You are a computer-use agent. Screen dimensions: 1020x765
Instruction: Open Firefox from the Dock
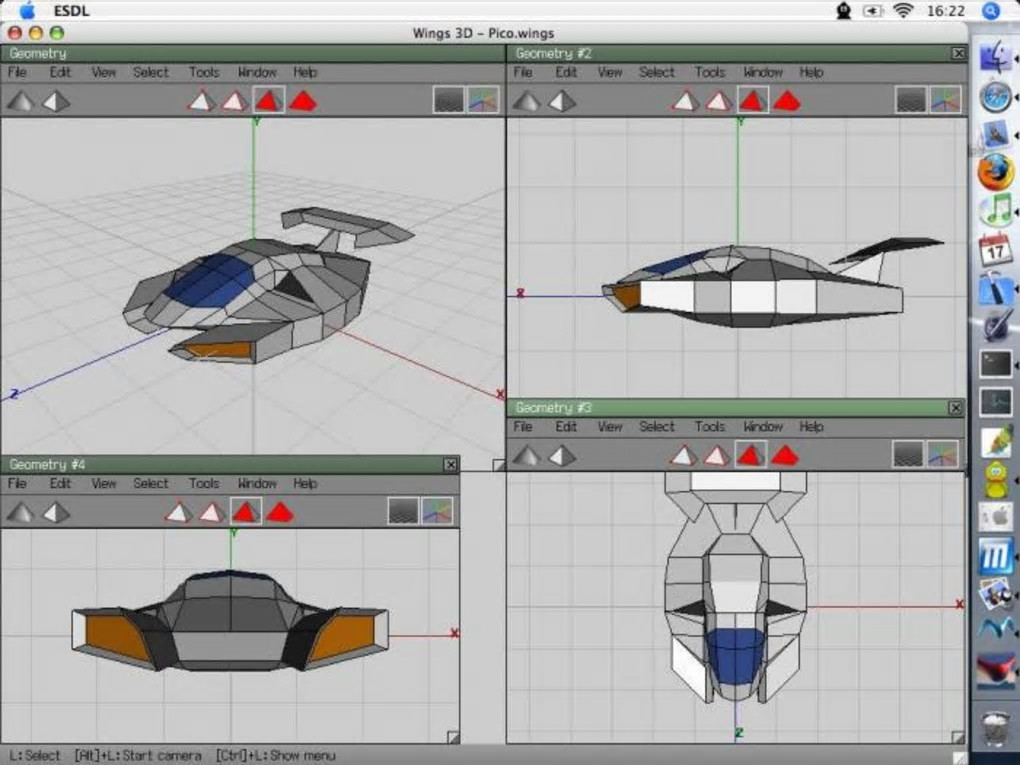(x=995, y=172)
